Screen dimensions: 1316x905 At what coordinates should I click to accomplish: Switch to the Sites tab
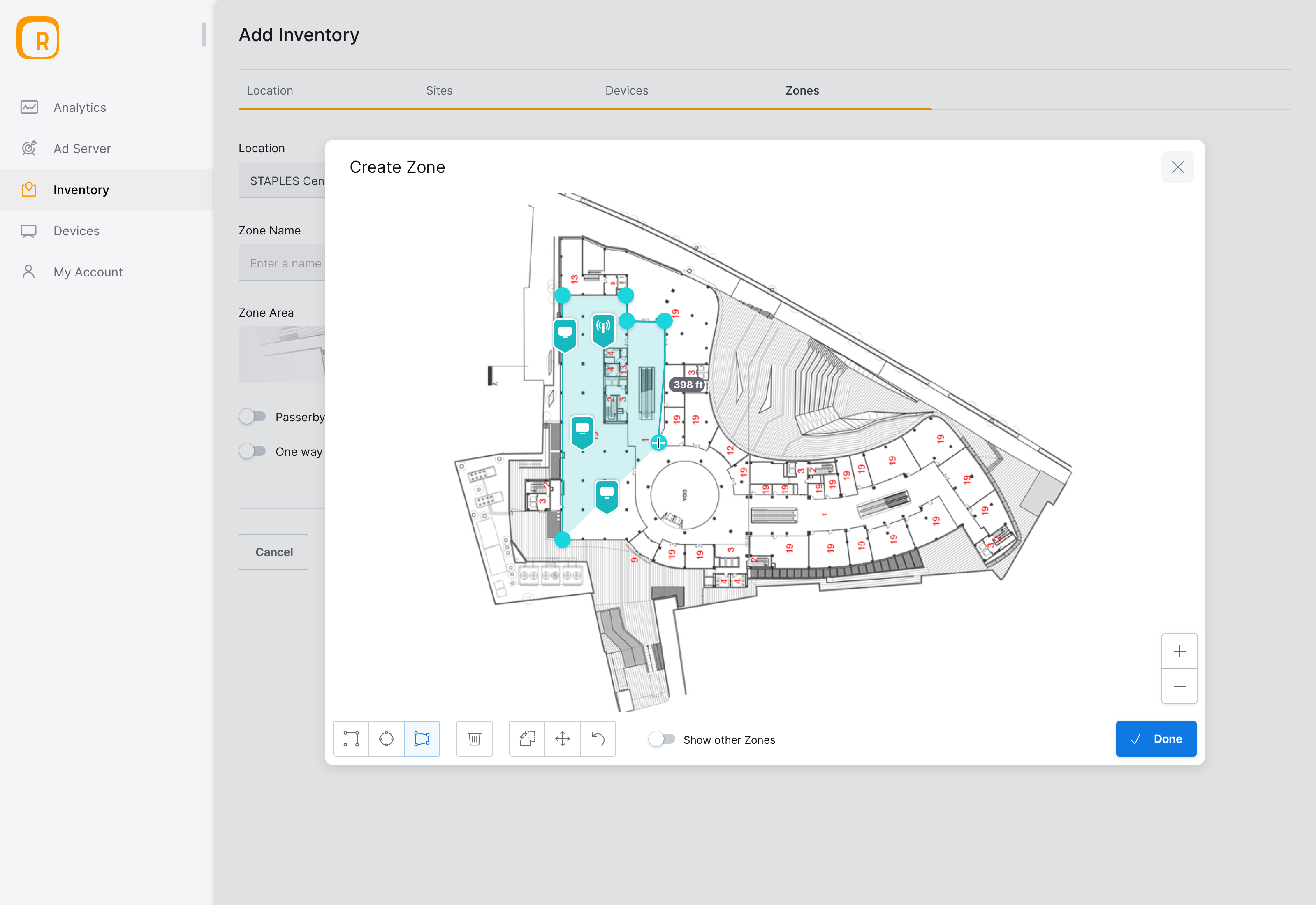click(439, 90)
